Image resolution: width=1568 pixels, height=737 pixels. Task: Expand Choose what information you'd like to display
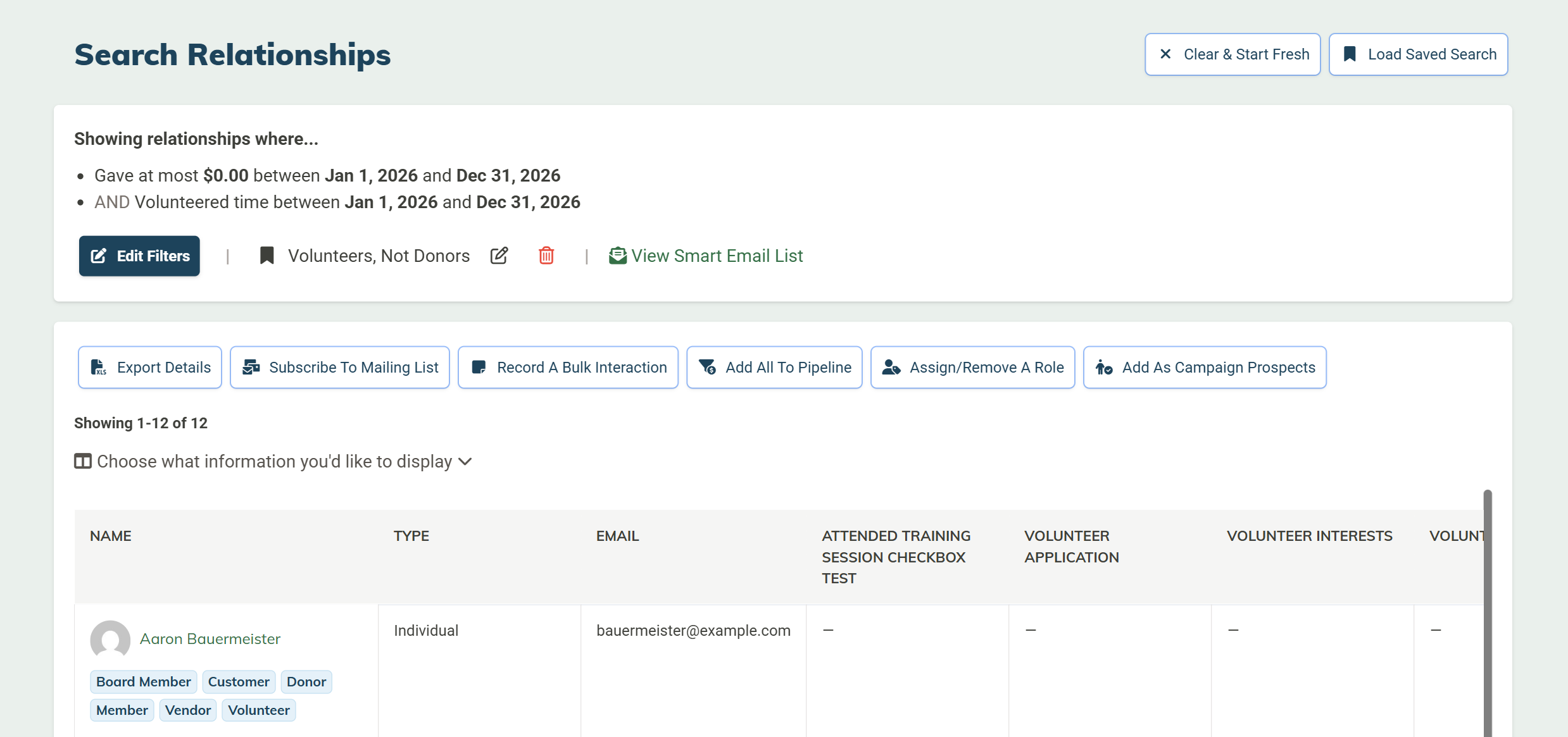(x=273, y=461)
